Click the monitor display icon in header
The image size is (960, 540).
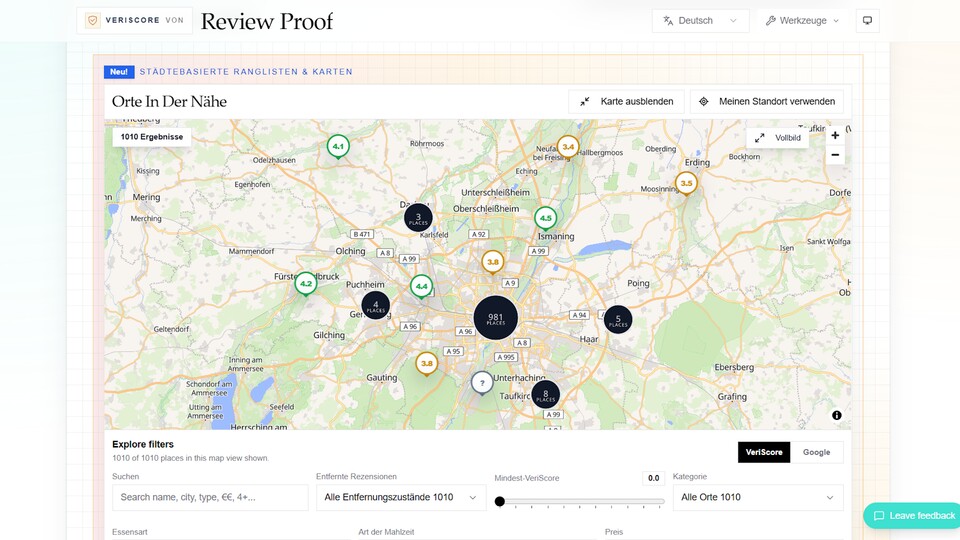pyautogui.click(x=867, y=20)
